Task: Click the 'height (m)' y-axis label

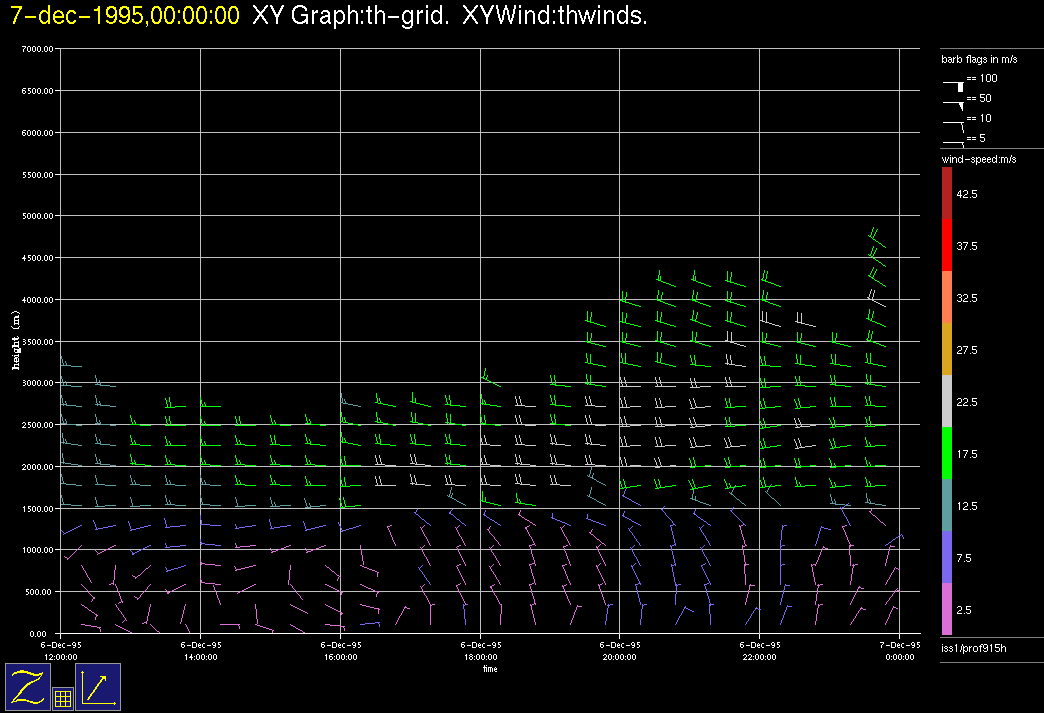Action: [16, 341]
